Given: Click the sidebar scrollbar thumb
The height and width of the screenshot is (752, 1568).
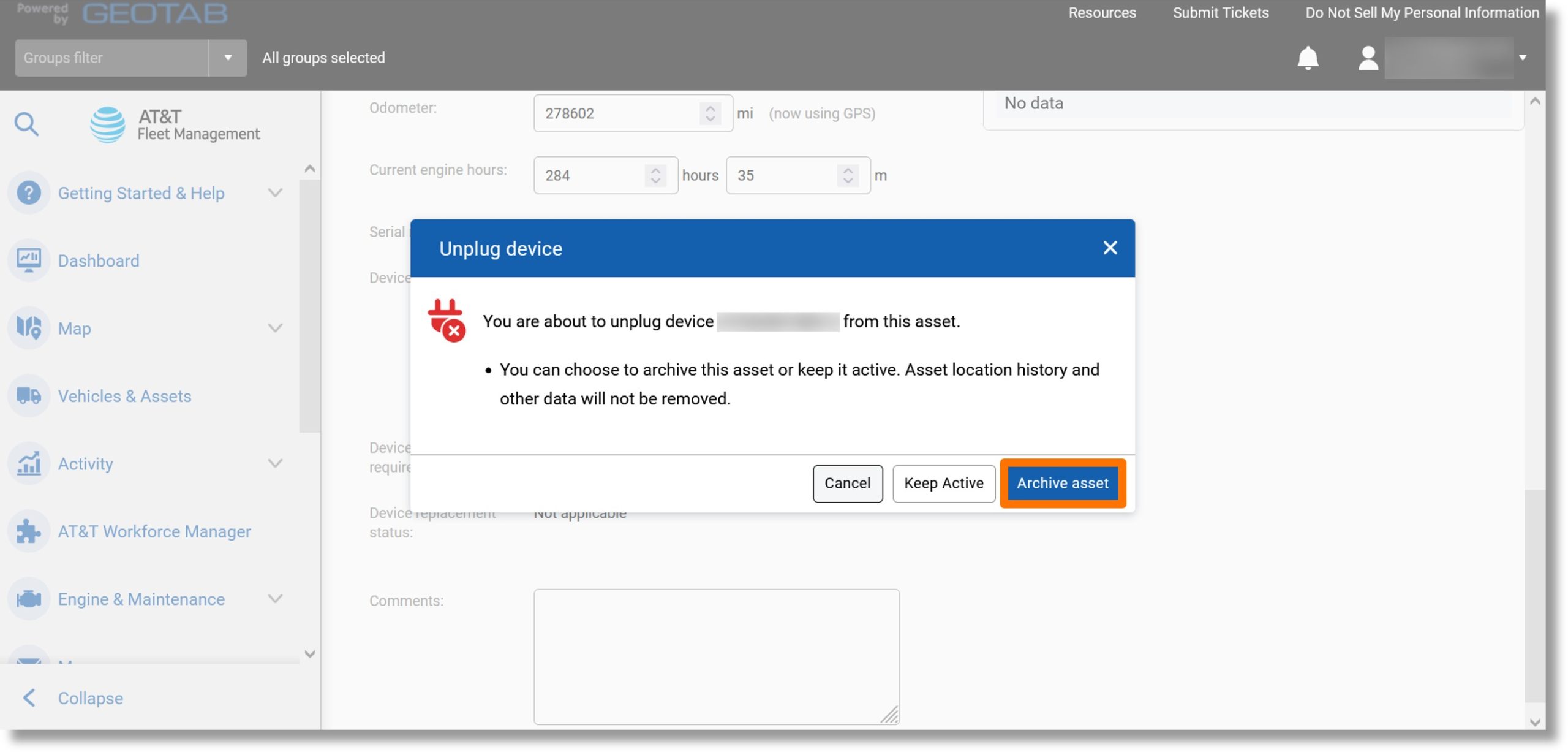Looking at the screenshot, I should pos(310,306).
